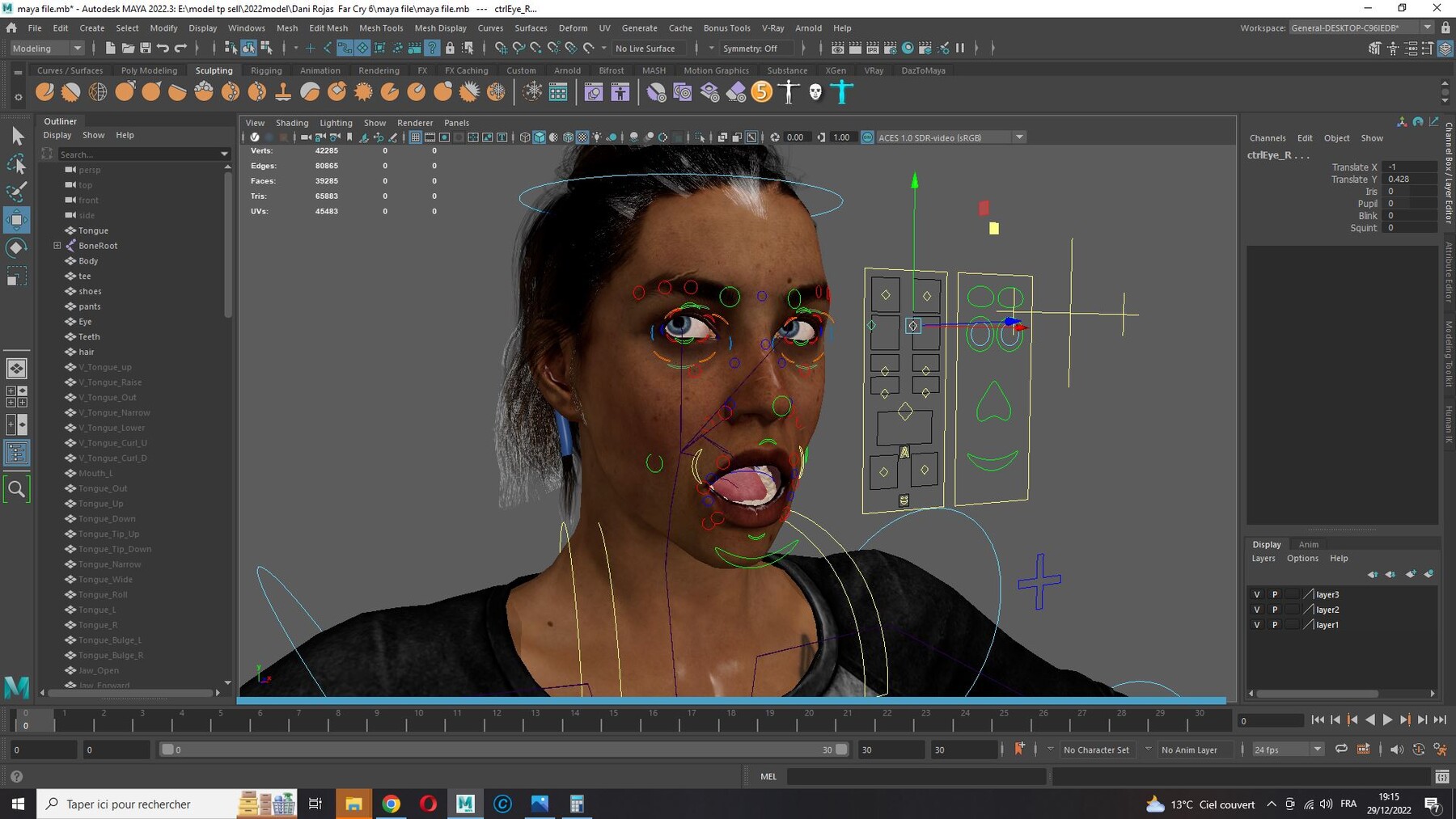Click the Outliner search magnifier button in toolbox
1456x819 pixels.
[17, 489]
